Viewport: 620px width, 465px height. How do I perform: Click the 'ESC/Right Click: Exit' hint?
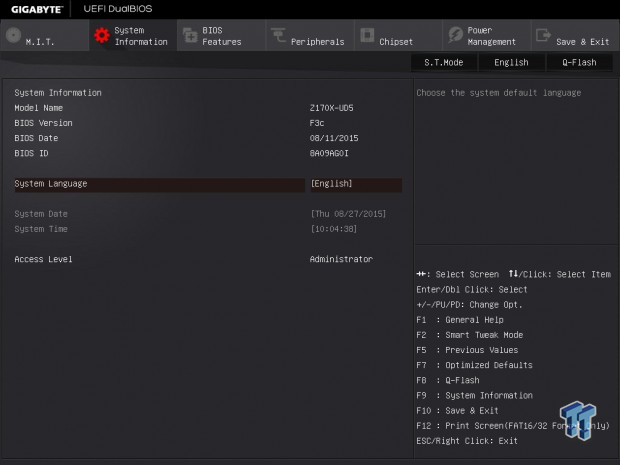pos(467,441)
